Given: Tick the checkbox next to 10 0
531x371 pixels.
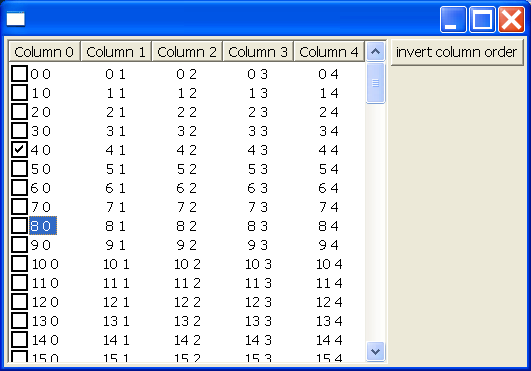Looking at the screenshot, I should click(x=19, y=263).
